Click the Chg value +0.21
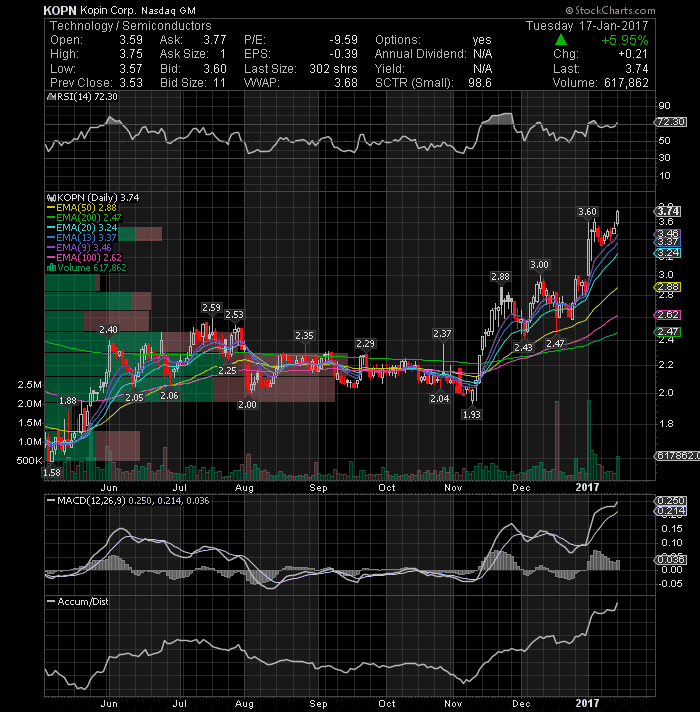This screenshot has height=712, width=700. tap(633, 54)
